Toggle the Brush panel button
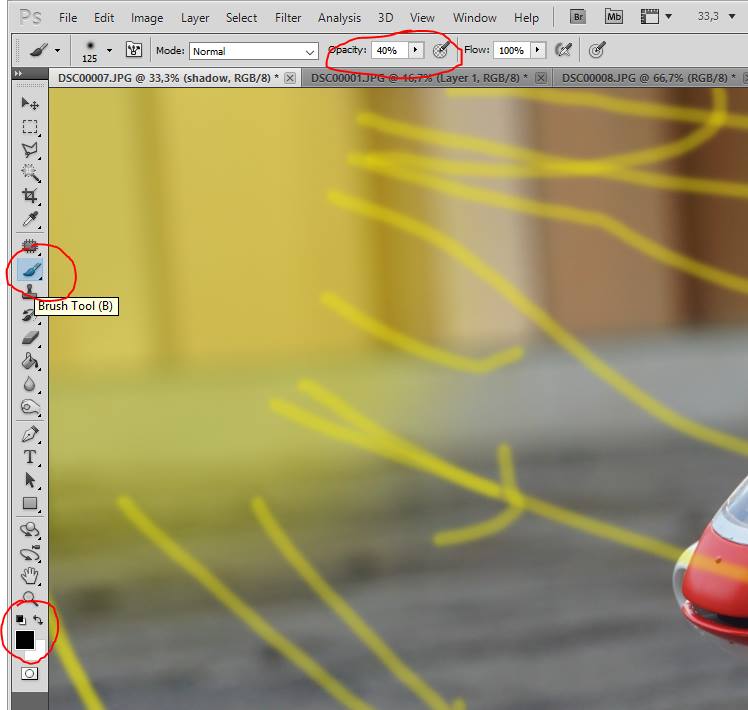748x710 pixels. (x=134, y=50)
